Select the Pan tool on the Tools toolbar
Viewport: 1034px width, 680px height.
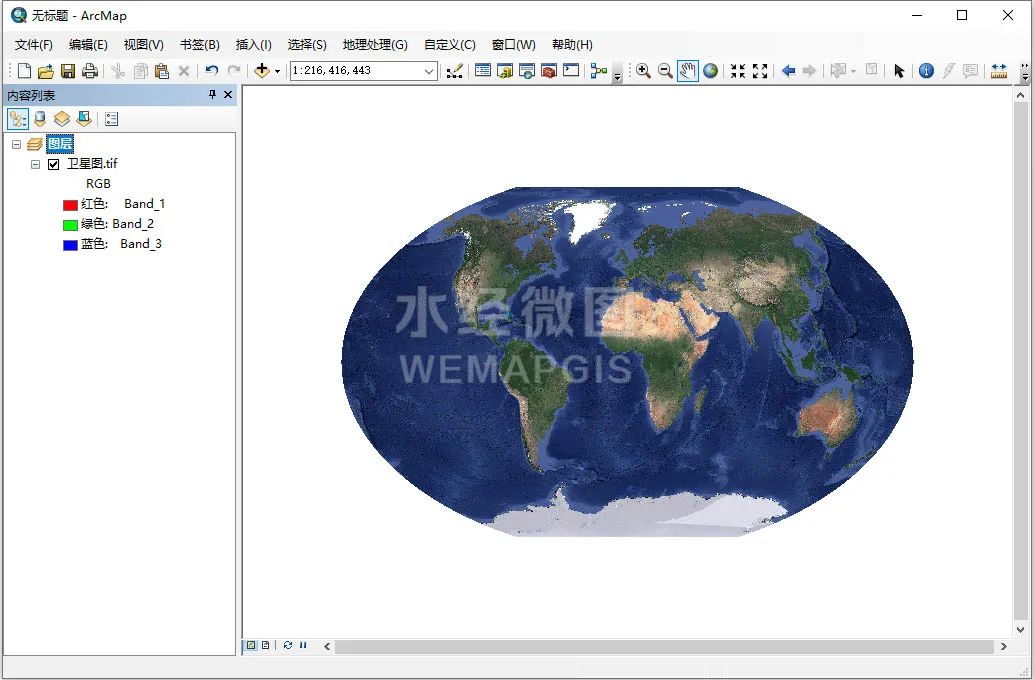pos(687,71)
